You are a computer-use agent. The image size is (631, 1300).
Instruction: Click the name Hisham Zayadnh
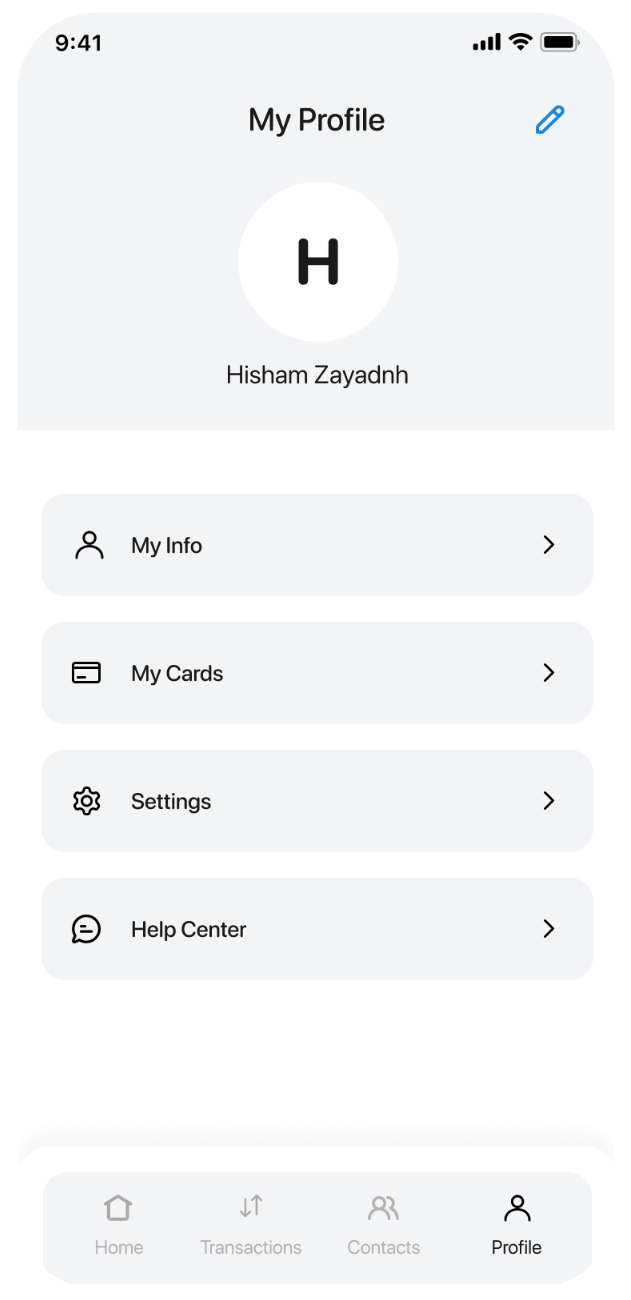pos(317,375)
